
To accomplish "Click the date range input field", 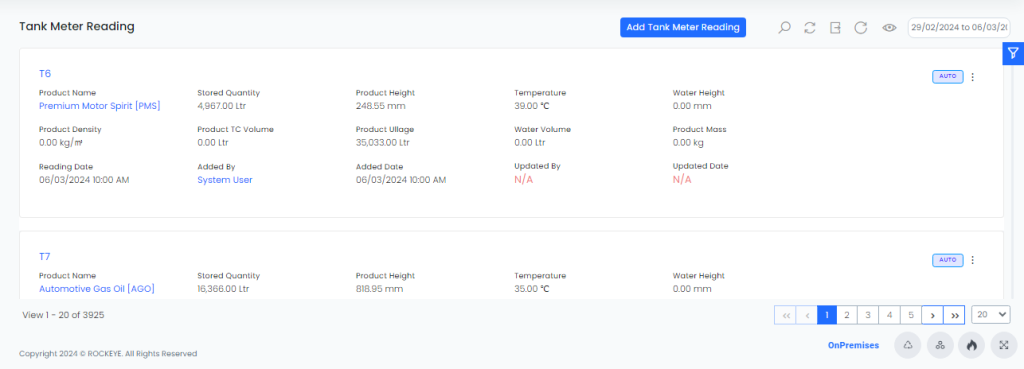I will 959,27.
